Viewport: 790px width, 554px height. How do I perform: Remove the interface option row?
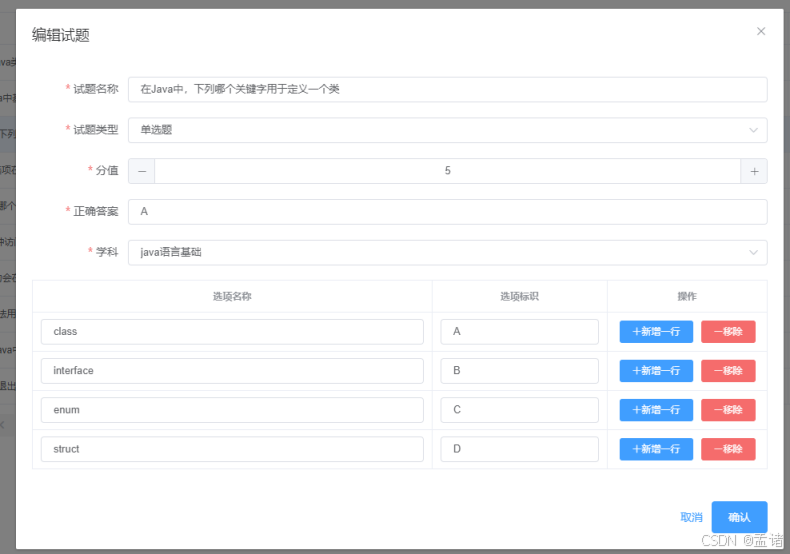728,371
